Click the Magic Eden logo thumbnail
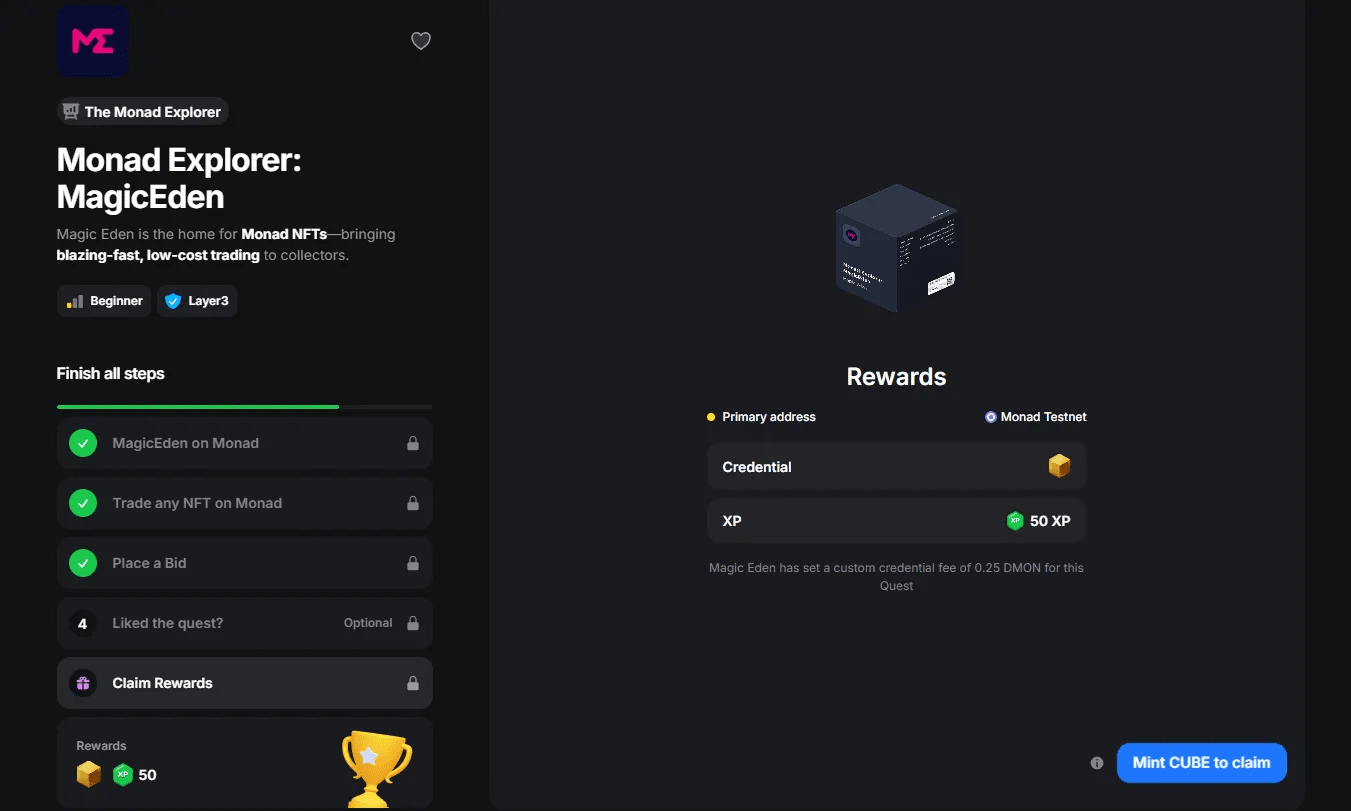The image size is (1351, 811). point(93,41)
